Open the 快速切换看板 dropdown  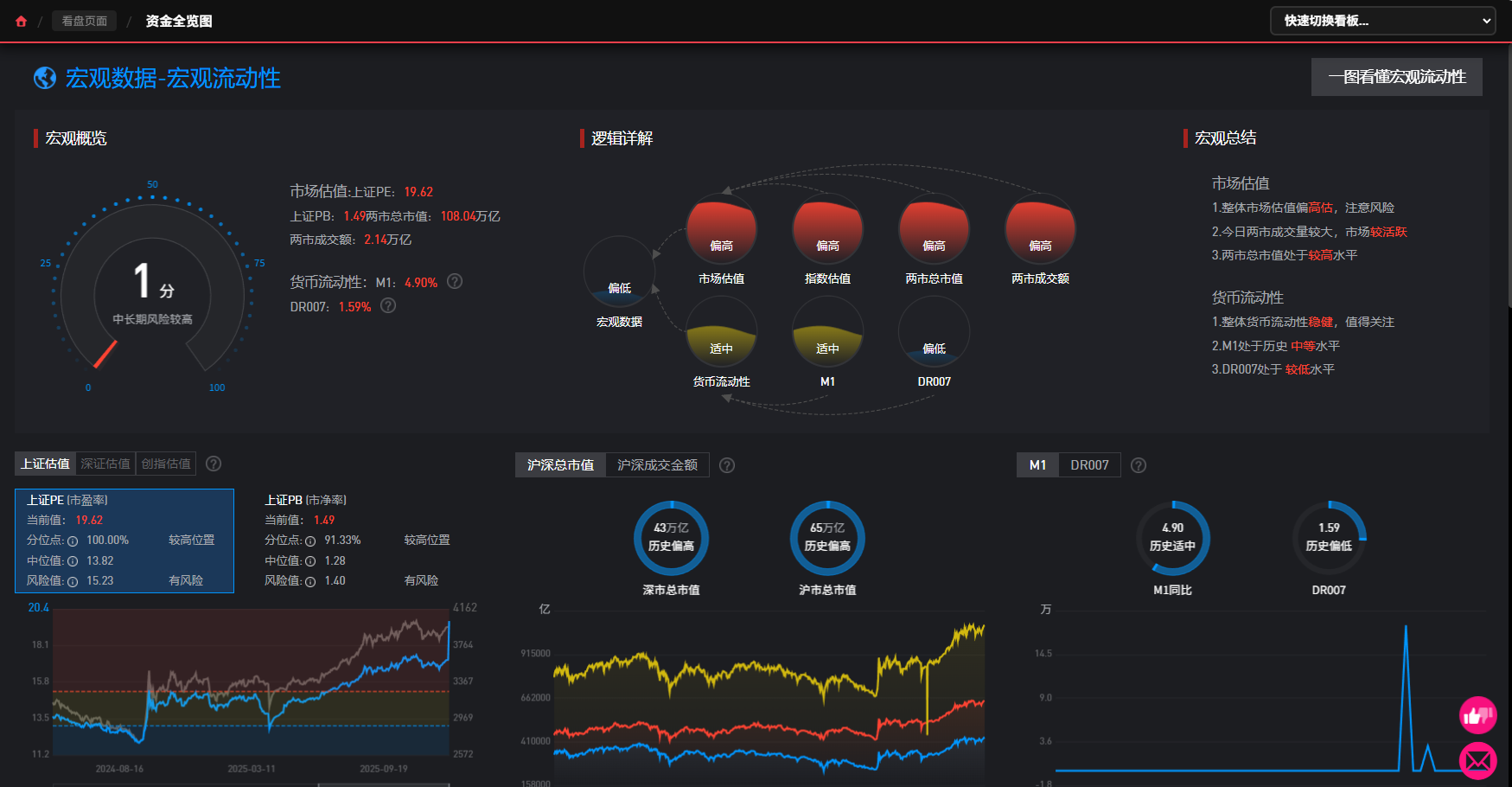click(1382, 21)
